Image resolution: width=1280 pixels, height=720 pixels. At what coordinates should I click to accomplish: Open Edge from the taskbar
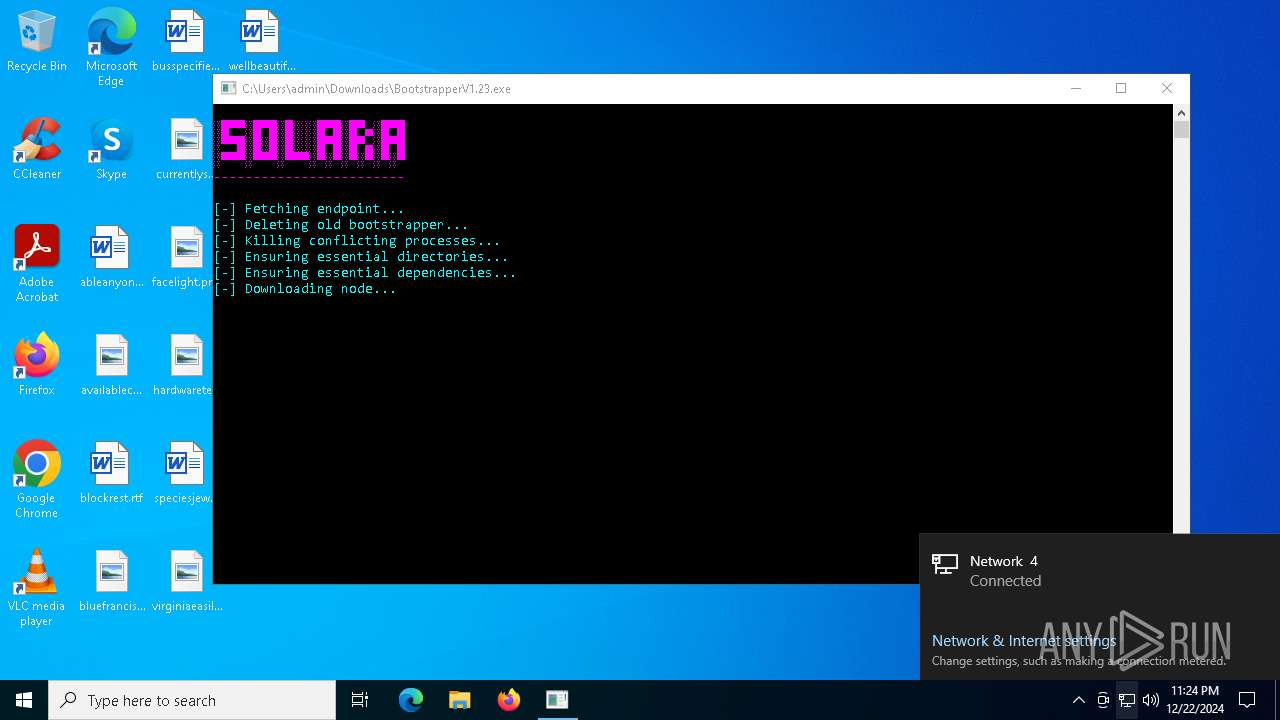click(411, 700)
